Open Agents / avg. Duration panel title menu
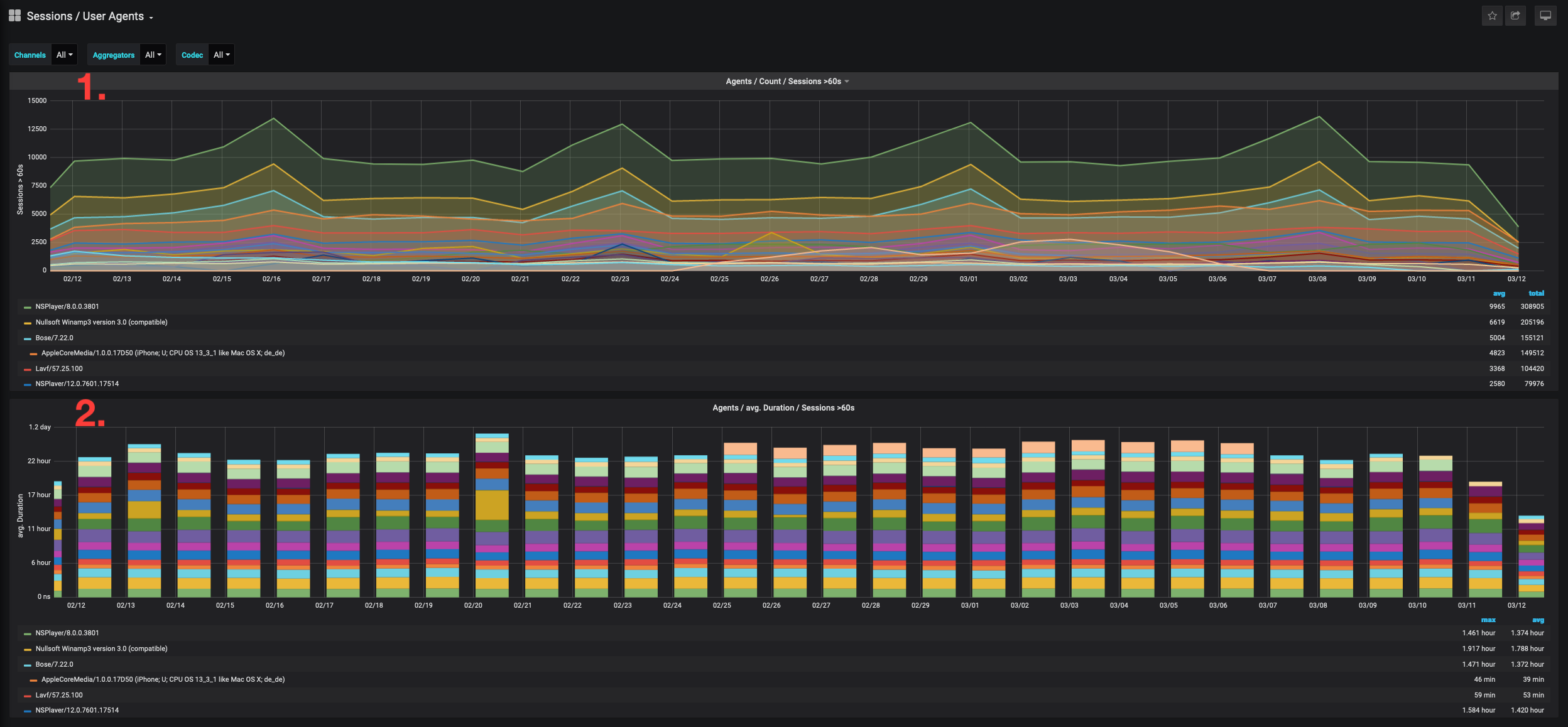The height and width of the screenshot is (727, 1568). pos(783,408)
